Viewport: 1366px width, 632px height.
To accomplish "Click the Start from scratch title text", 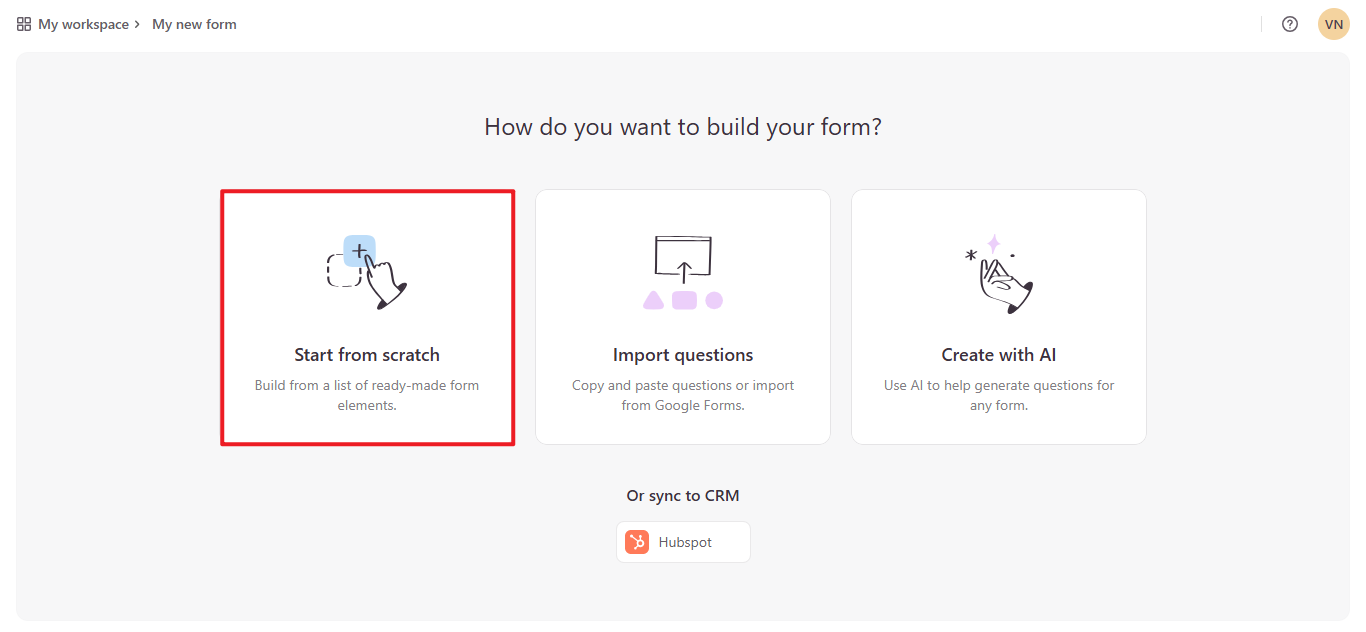I will click(367, 354).
